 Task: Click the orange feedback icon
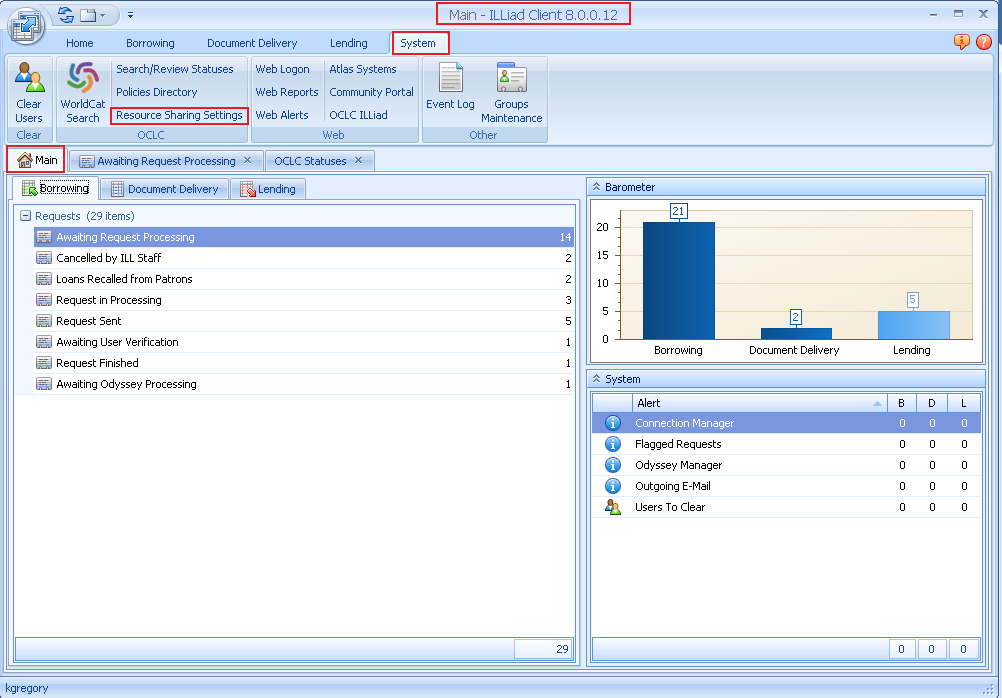(961, 42)
